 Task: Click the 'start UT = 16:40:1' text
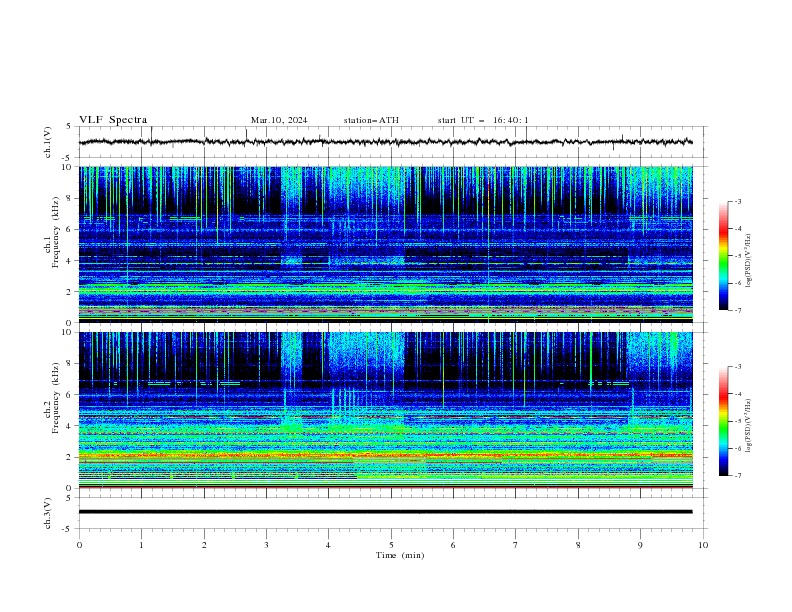tap(483, 120)
